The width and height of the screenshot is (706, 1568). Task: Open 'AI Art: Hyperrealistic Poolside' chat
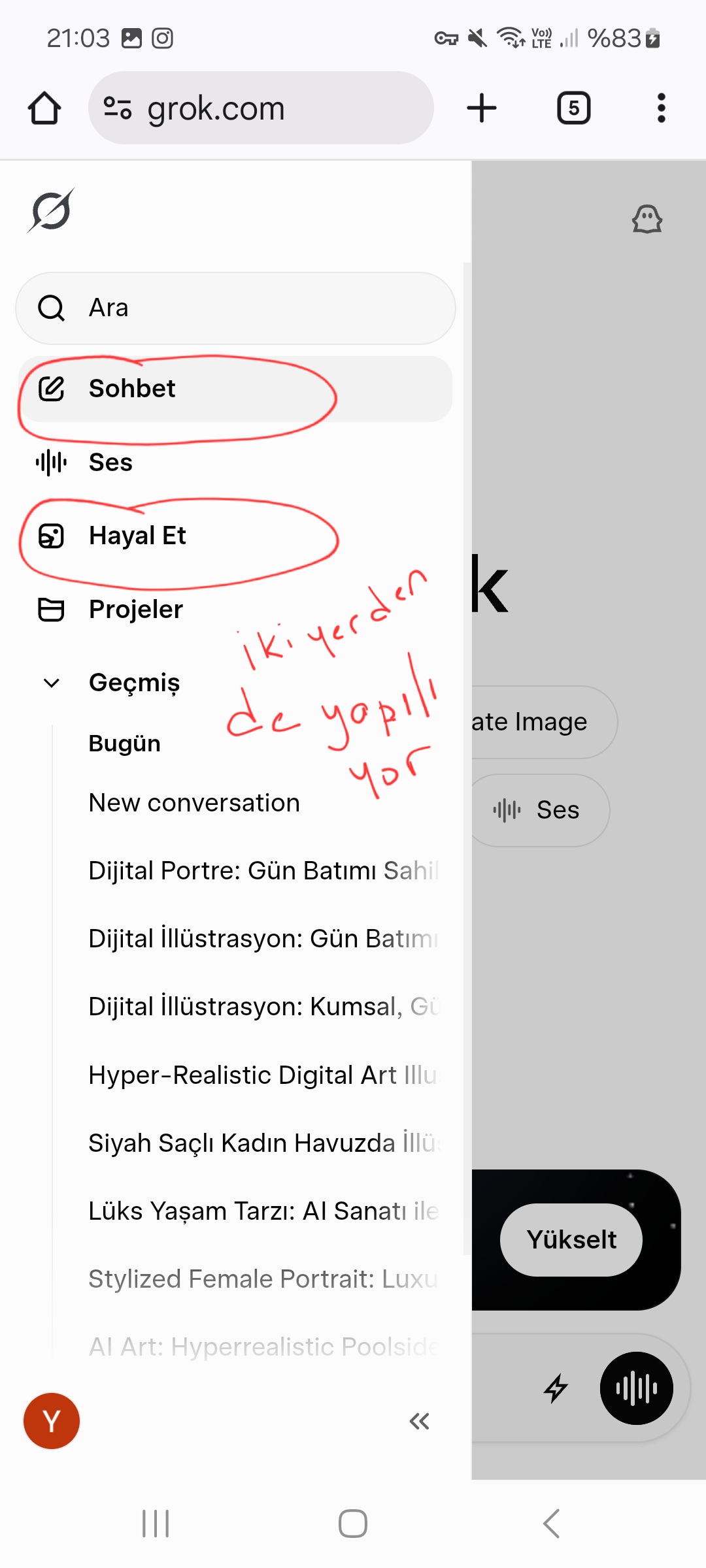264,1347
